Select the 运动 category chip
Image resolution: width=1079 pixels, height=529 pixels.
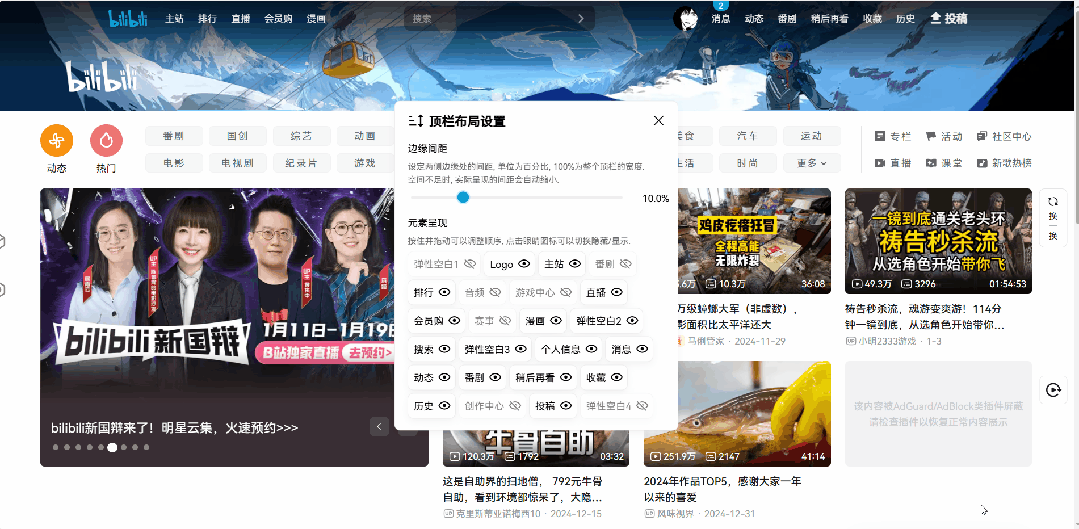[x=811, y=136]
